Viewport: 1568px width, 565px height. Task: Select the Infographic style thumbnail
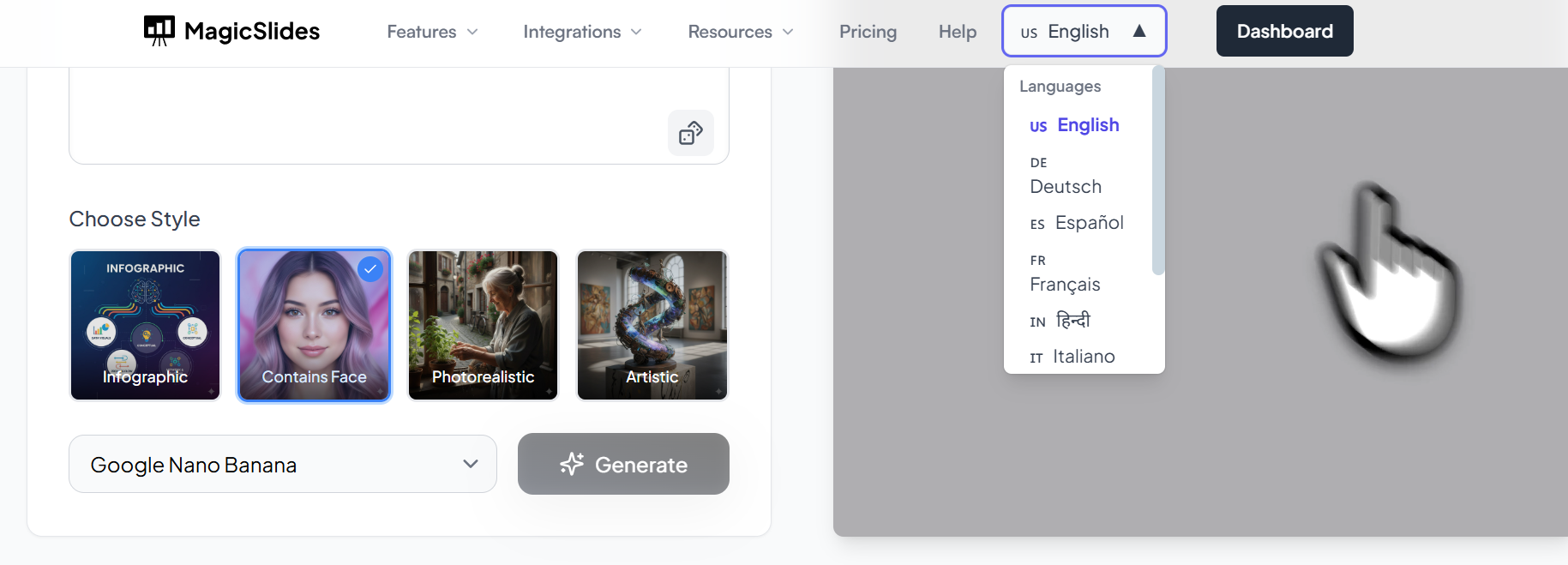click(x=145, y=325)
